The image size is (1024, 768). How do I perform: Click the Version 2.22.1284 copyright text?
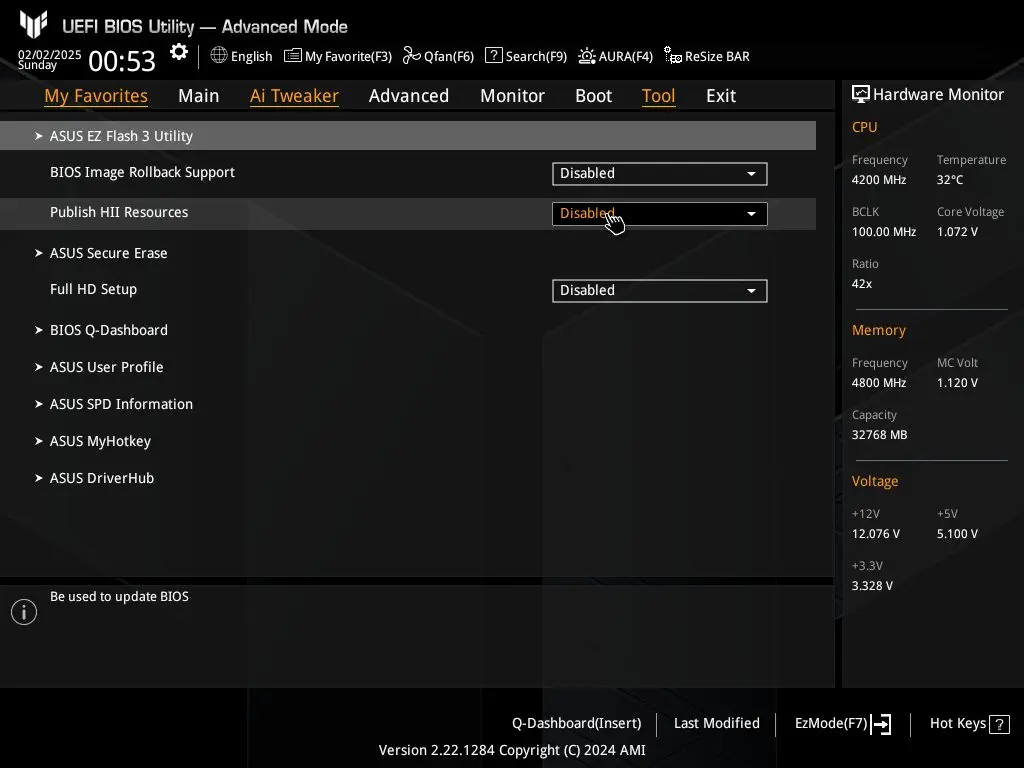pyautogui.click(x=512, y=750)
